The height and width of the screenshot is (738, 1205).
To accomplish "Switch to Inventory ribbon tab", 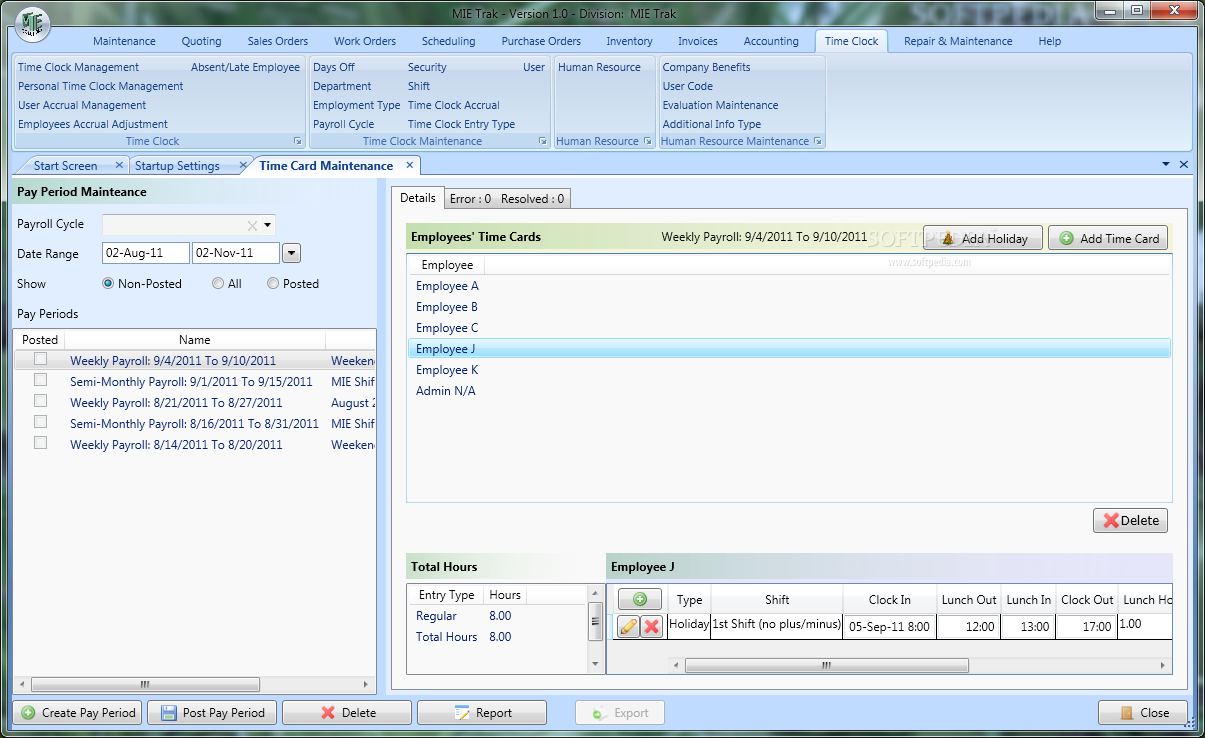I will point(629,41).
